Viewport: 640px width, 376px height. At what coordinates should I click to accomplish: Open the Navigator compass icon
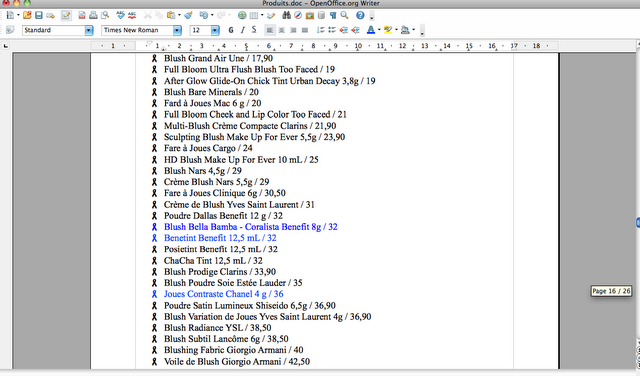298,16
